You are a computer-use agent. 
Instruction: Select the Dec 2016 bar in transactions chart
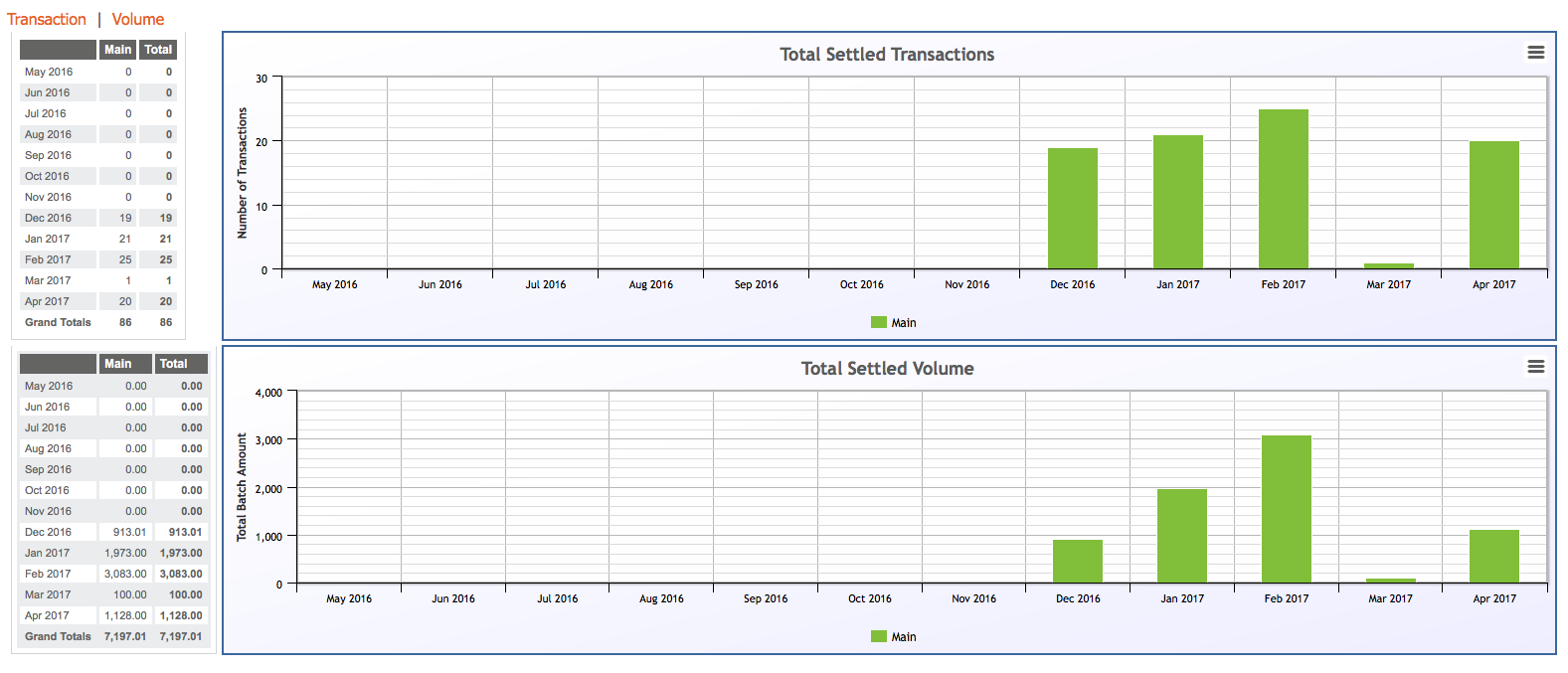pyautogui.click(x=1073, y=209)
